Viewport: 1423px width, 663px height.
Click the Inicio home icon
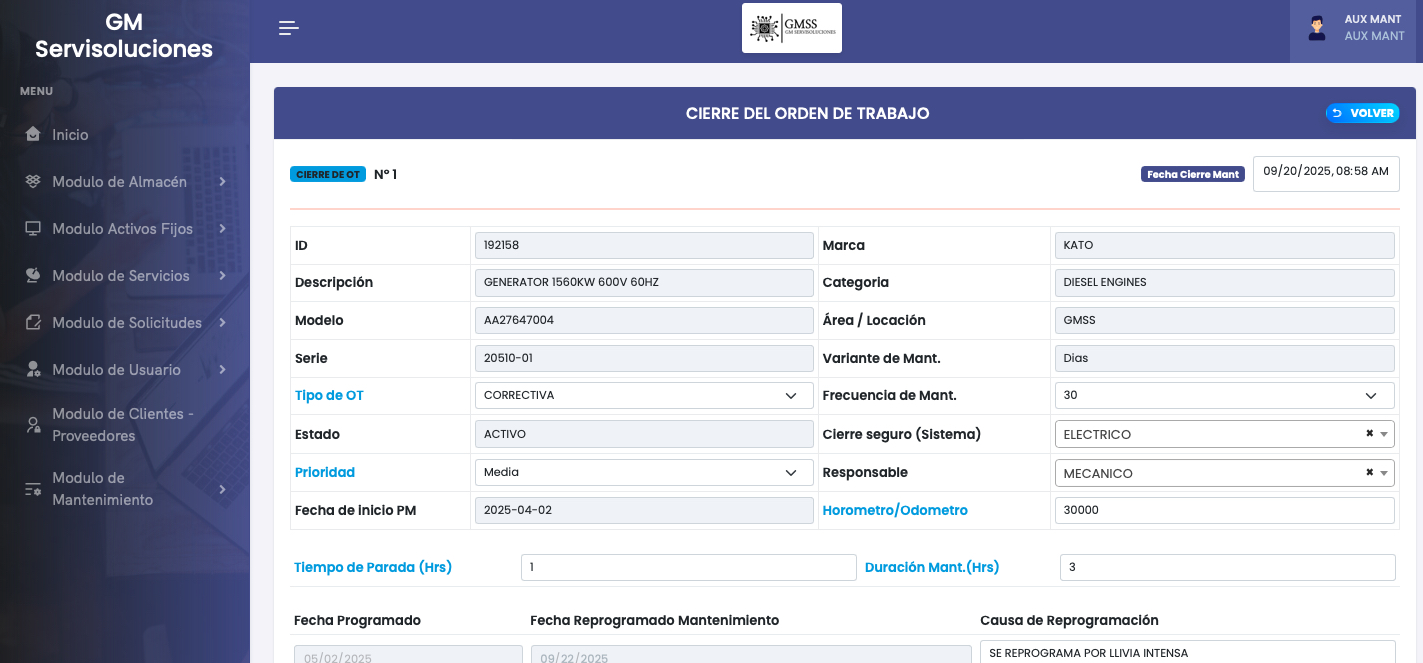[x=33, y=134]
